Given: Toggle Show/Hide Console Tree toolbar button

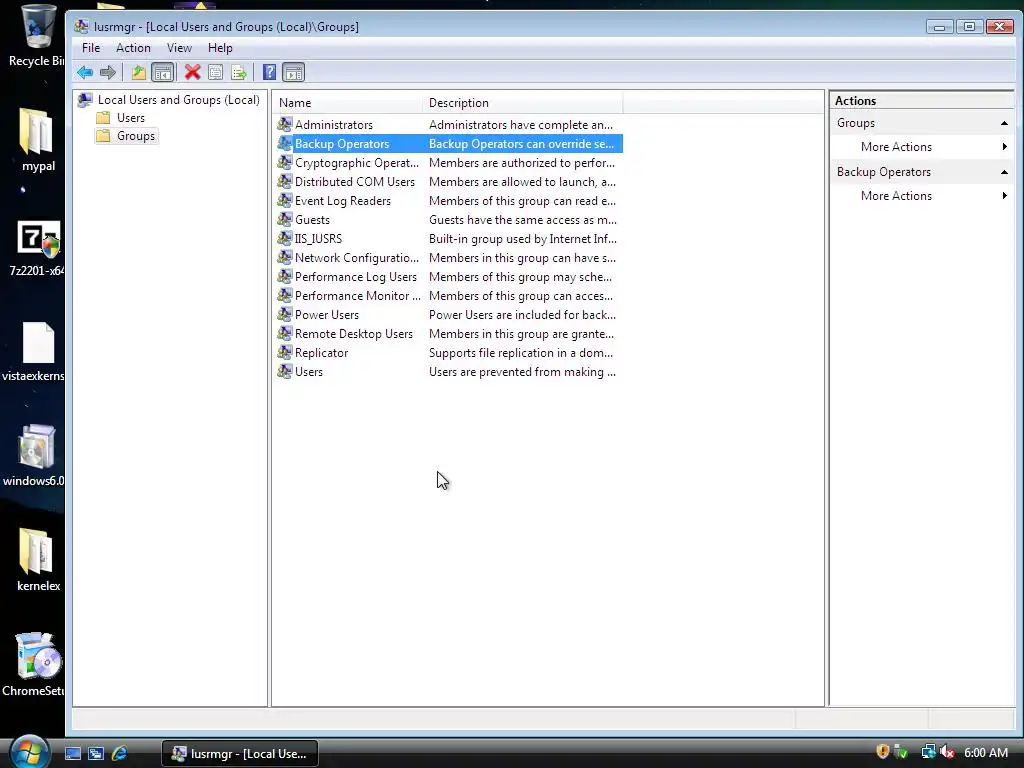Looking at the screenshot, I should tap(163, 72).
